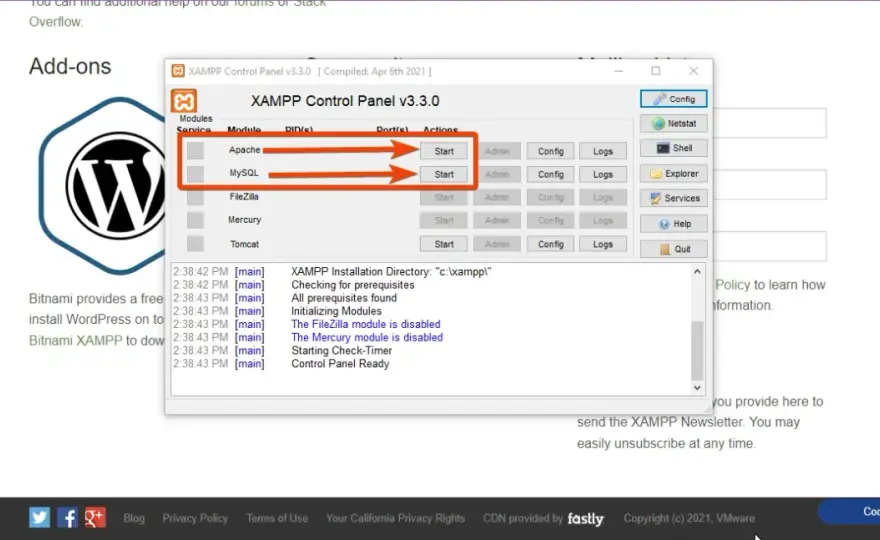
Task: Click the 'Control Panel Ready' log line
Action: [340, 364]
